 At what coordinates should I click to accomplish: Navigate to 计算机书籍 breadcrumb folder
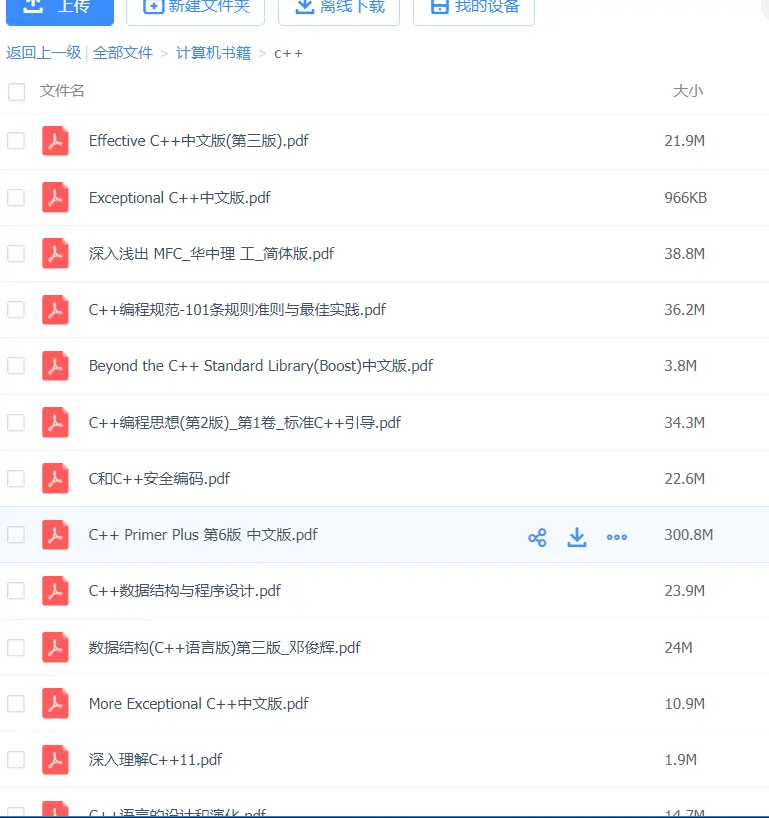point(213,53)
